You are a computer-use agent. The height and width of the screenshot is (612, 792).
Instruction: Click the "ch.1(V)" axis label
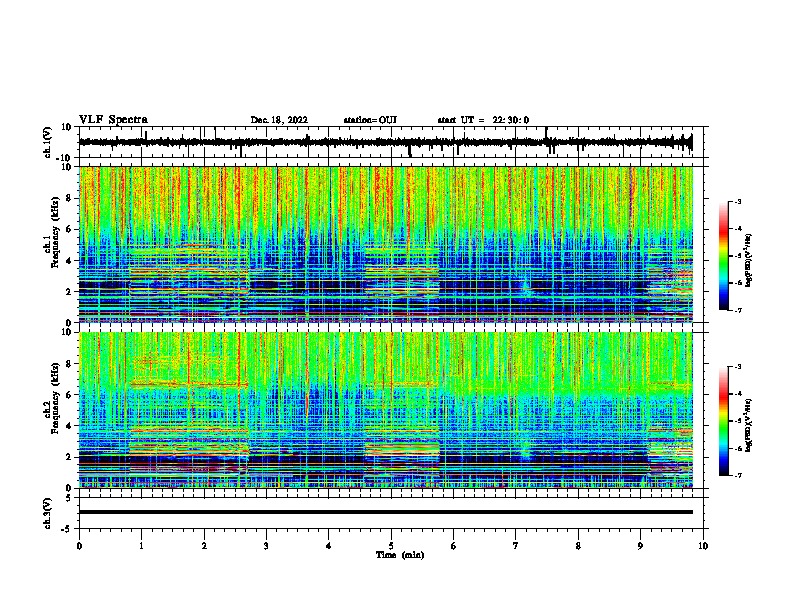48,141
